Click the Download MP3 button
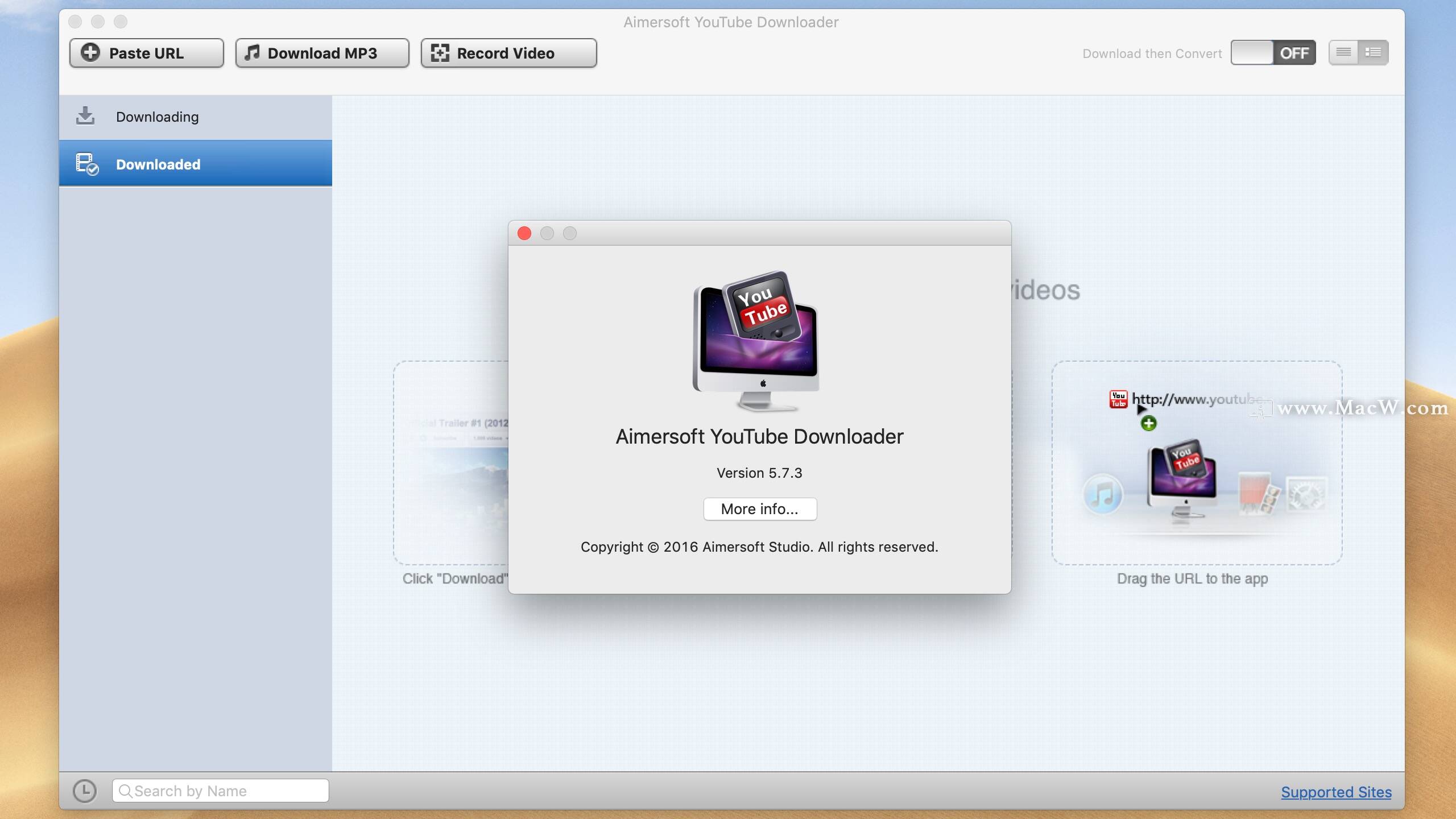1456x819 pixels. [x=322, y=53]
